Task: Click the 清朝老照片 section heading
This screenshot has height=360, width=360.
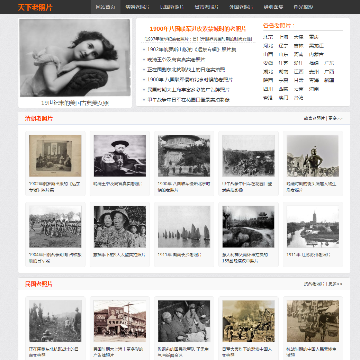Action: point(39,118)
